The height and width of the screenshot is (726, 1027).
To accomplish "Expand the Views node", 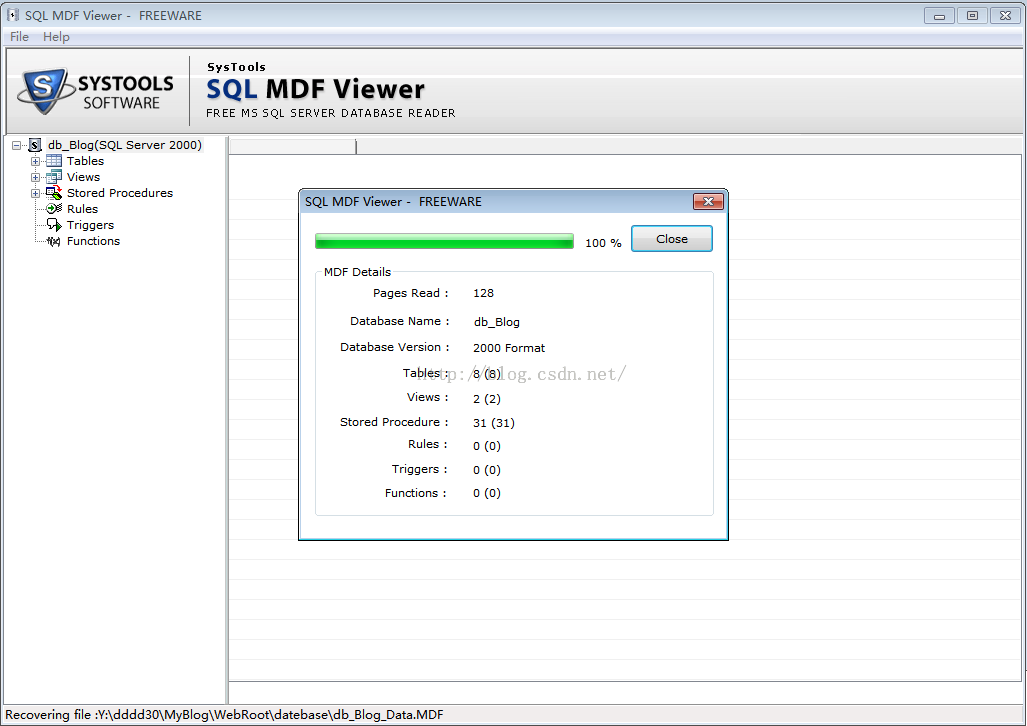I will click(35, 177).
